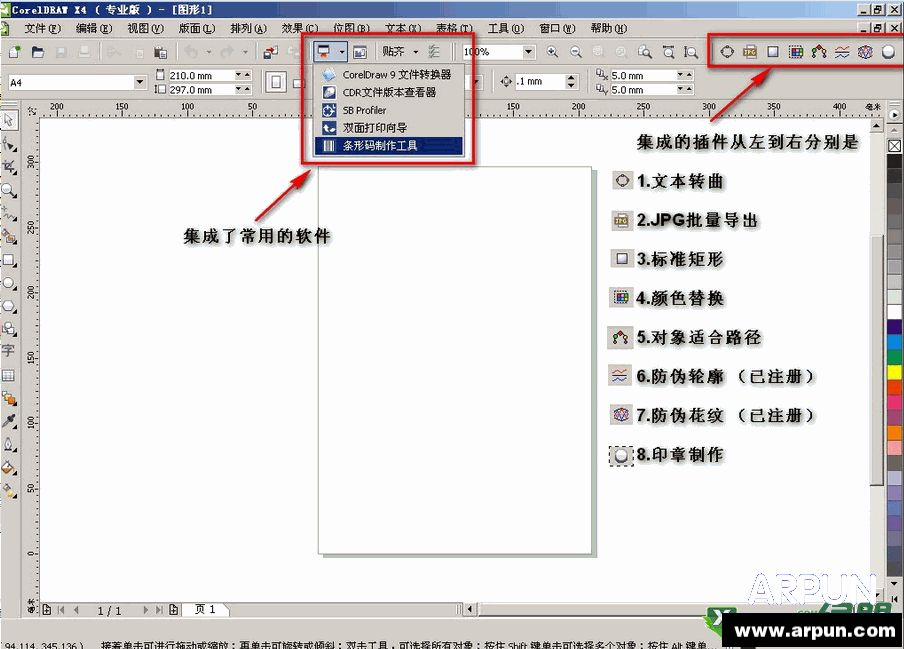Open the 文件 menu
Screen dimensions: 904x649
[x=41, y=28]
